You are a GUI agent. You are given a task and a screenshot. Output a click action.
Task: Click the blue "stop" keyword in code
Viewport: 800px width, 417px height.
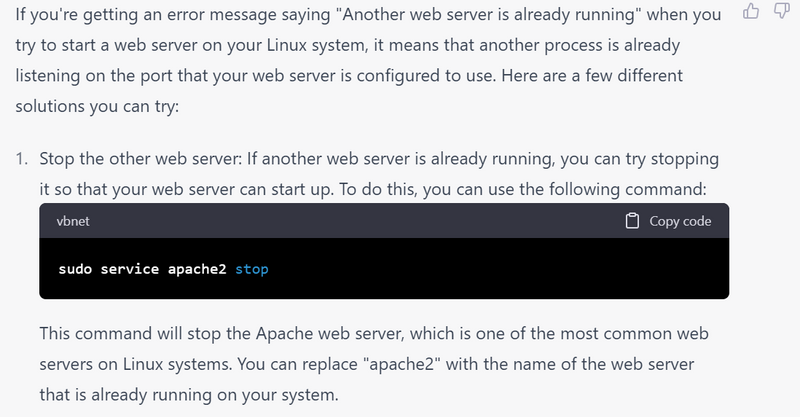coord(251,270)
